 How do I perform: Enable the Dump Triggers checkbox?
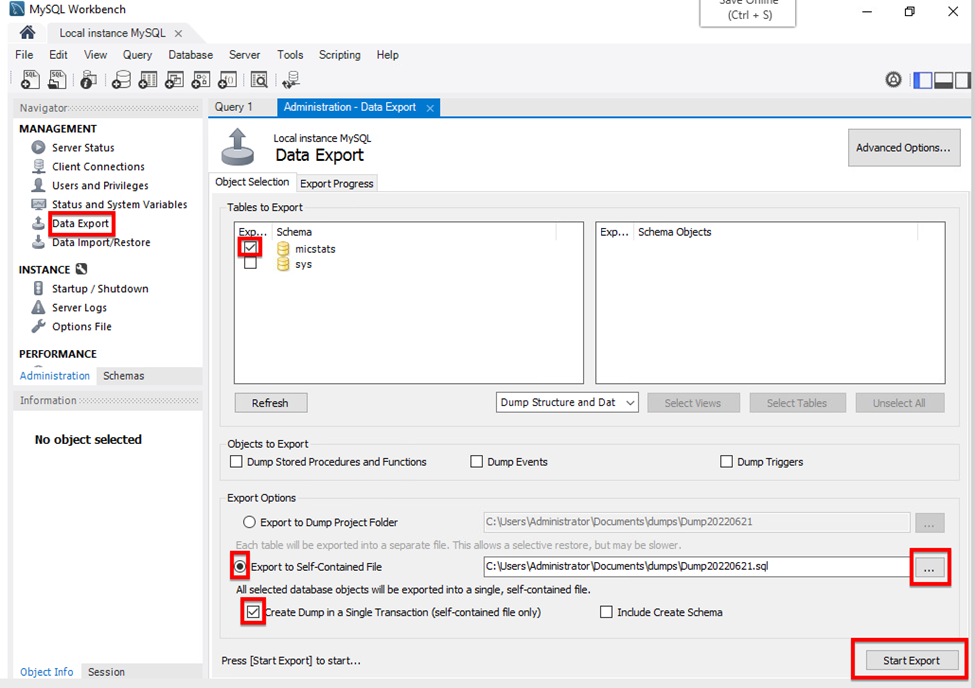point(726,462)
